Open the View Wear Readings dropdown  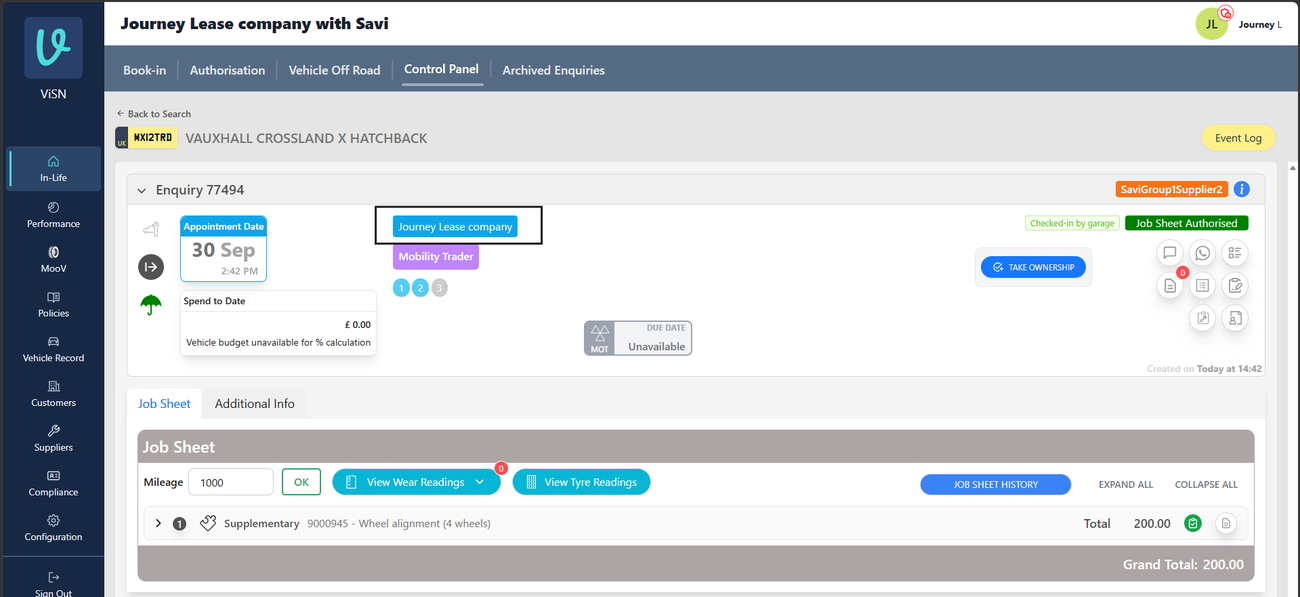pyautogui.click(x=415, y=482)
